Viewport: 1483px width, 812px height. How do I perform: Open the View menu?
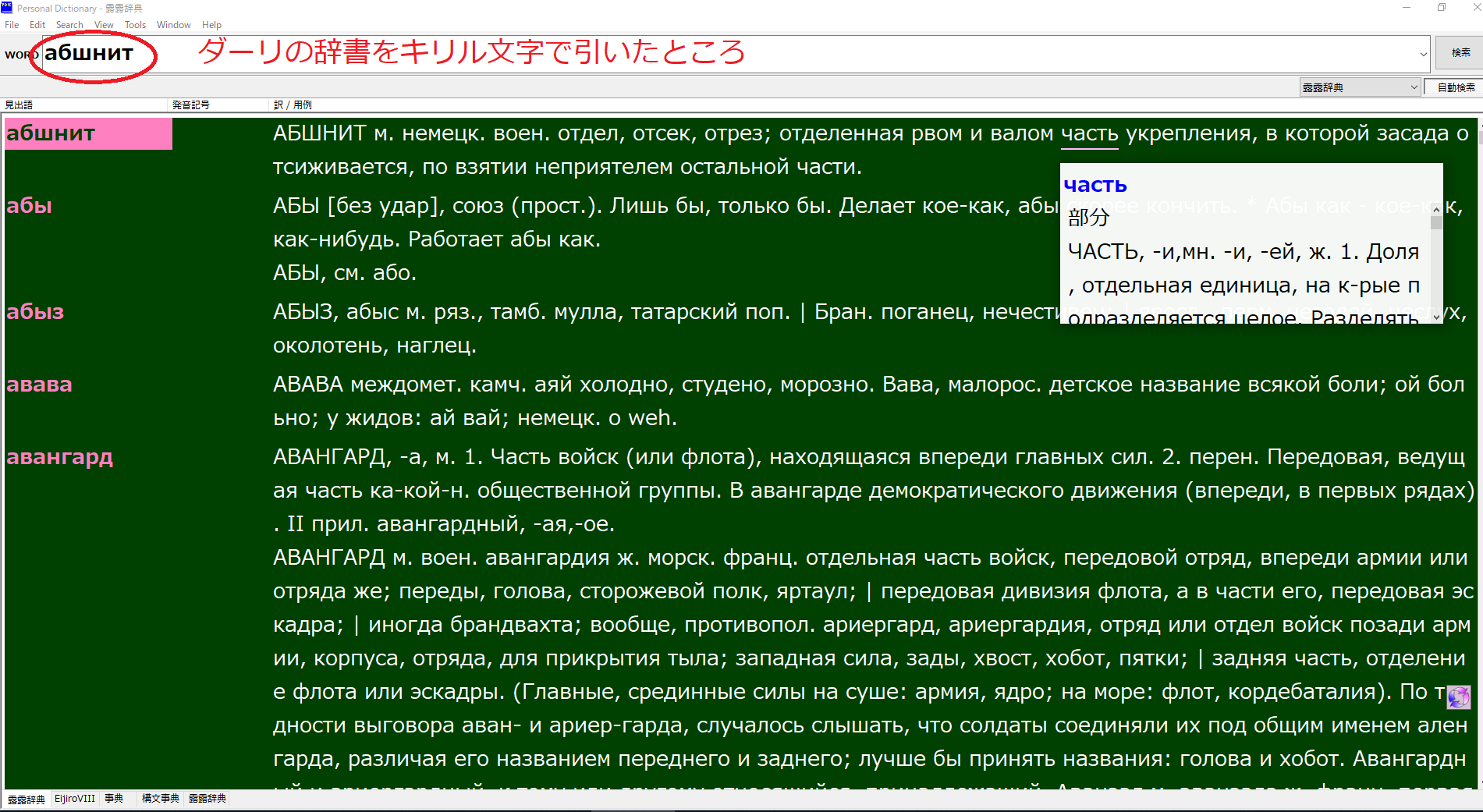click(x=104, y=25)
